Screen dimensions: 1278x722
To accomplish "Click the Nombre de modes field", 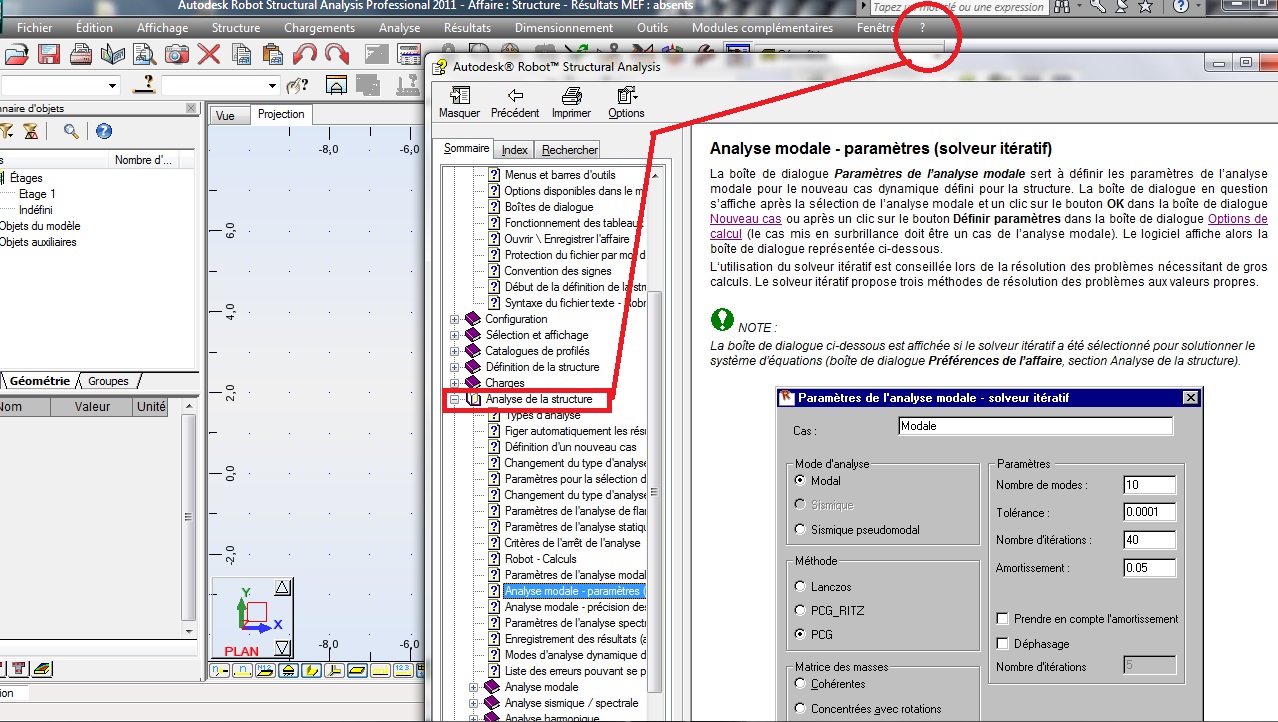I will point(1148,485).
